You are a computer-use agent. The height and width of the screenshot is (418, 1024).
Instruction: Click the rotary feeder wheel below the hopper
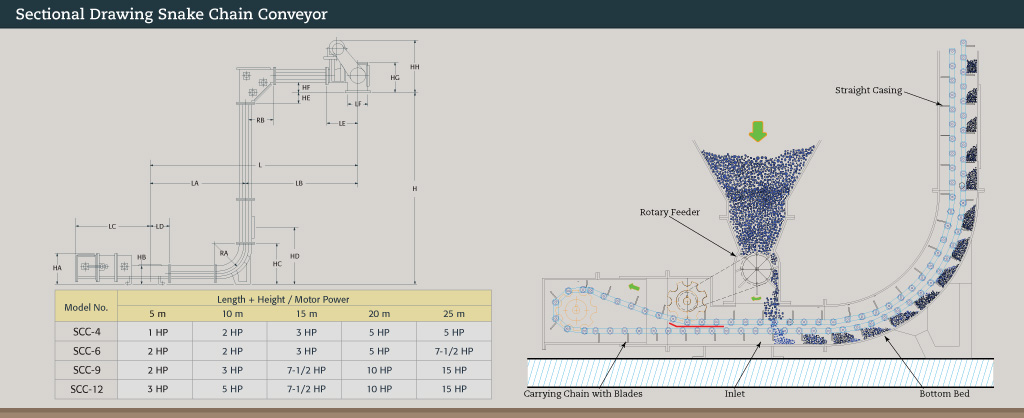click(x=756, y=270)
